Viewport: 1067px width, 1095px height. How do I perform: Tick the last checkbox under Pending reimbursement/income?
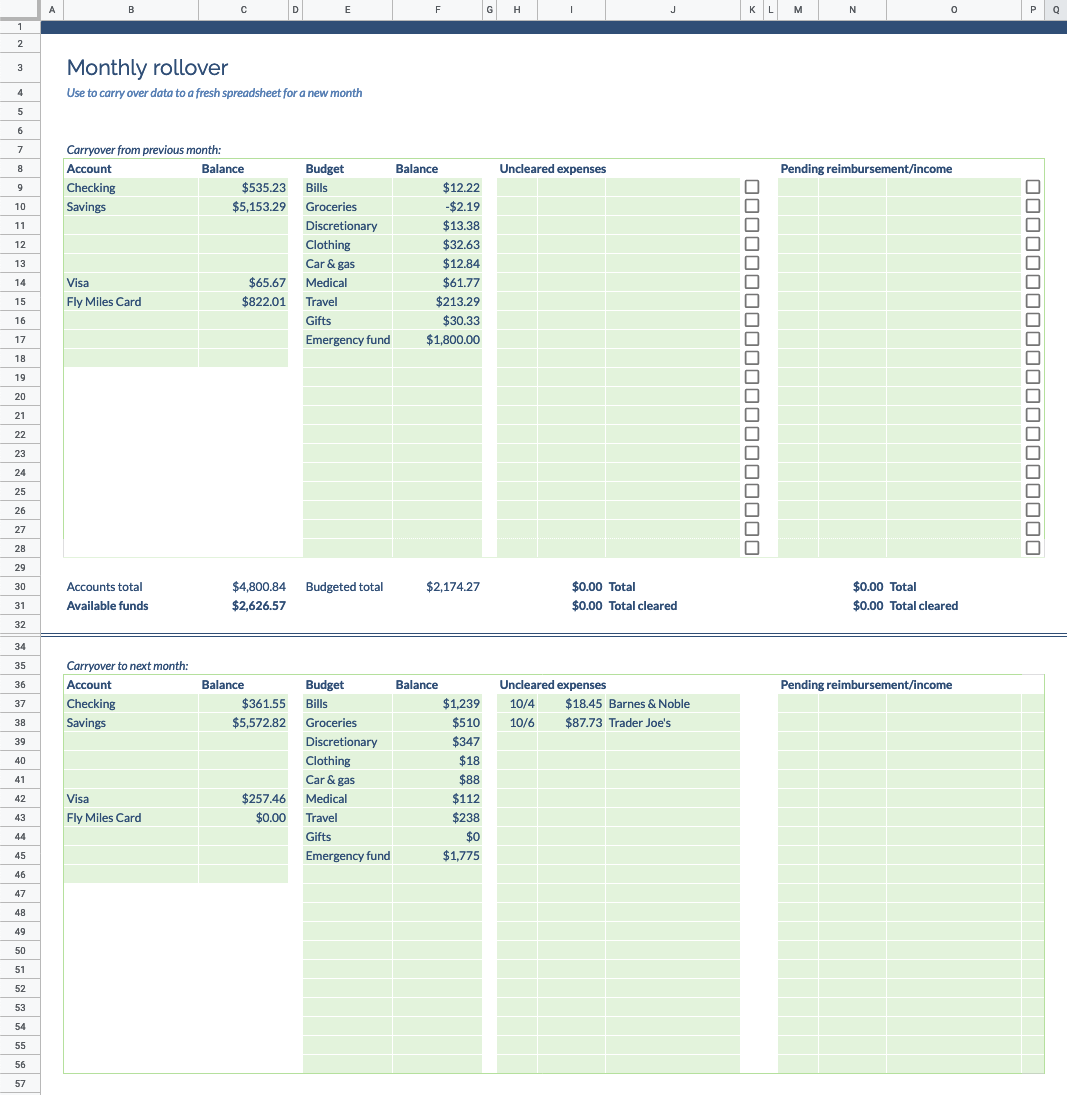pyautogui.click(x=1032, y=547)
